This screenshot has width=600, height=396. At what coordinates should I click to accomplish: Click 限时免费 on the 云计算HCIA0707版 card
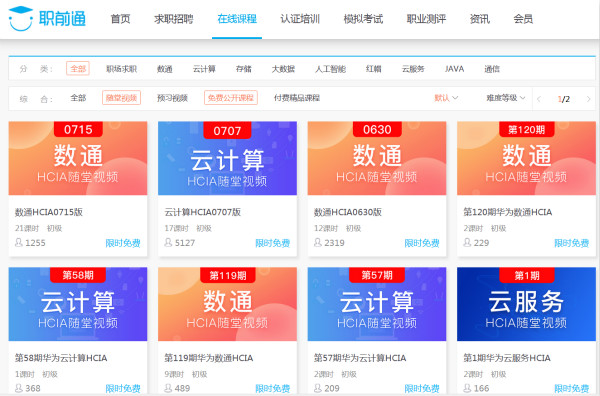pos(272,243)
